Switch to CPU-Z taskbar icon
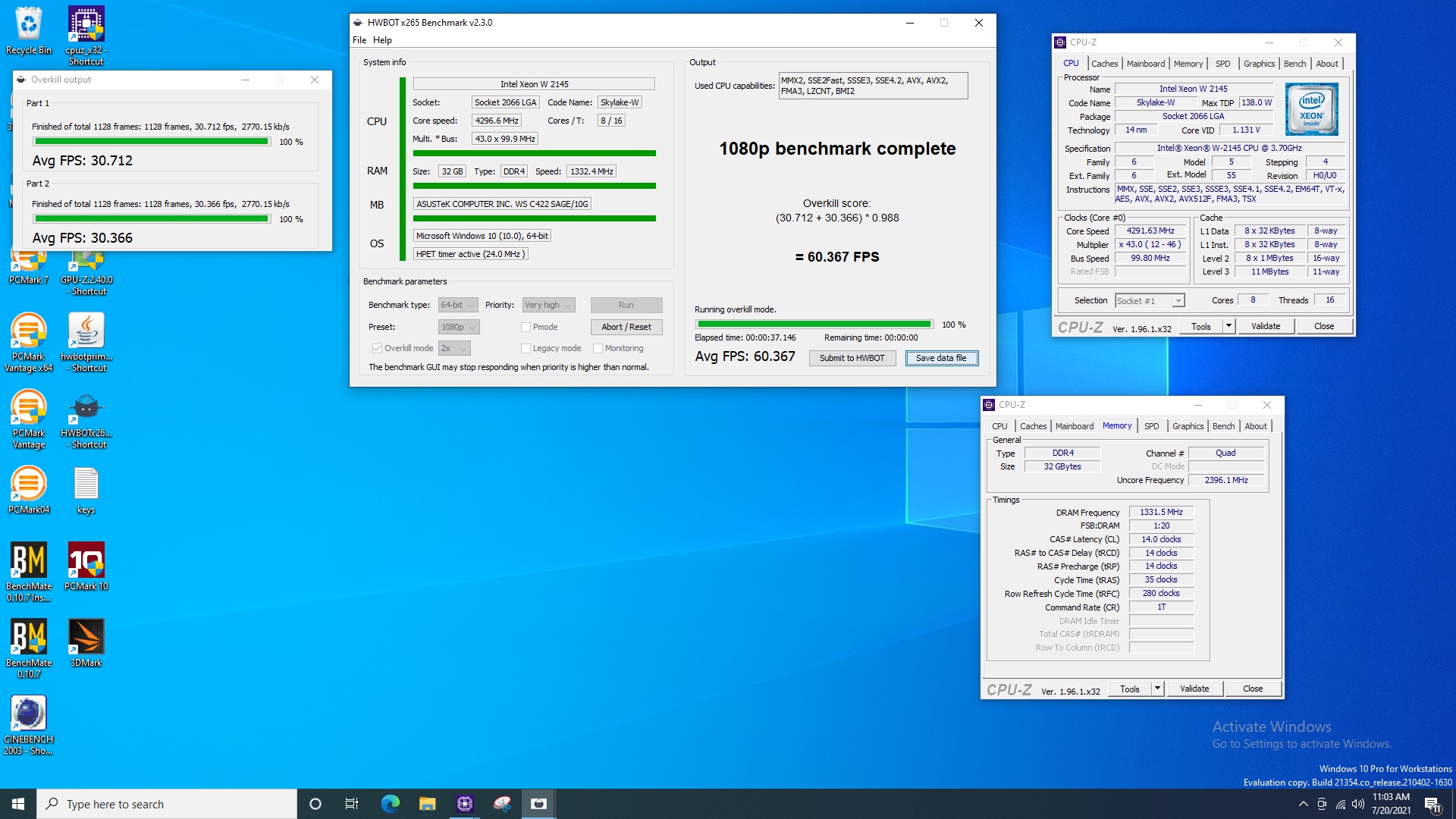Viewport: 1456px width, 819px height. coord(465,804)
